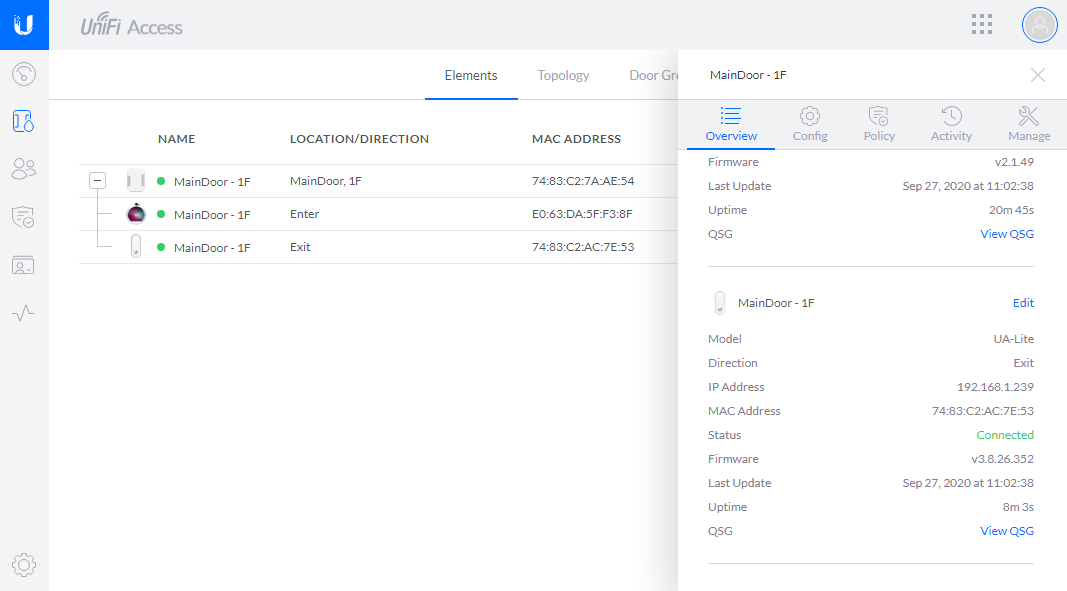Open the Ubiquiti logo home button

click(x=24, y=25)
